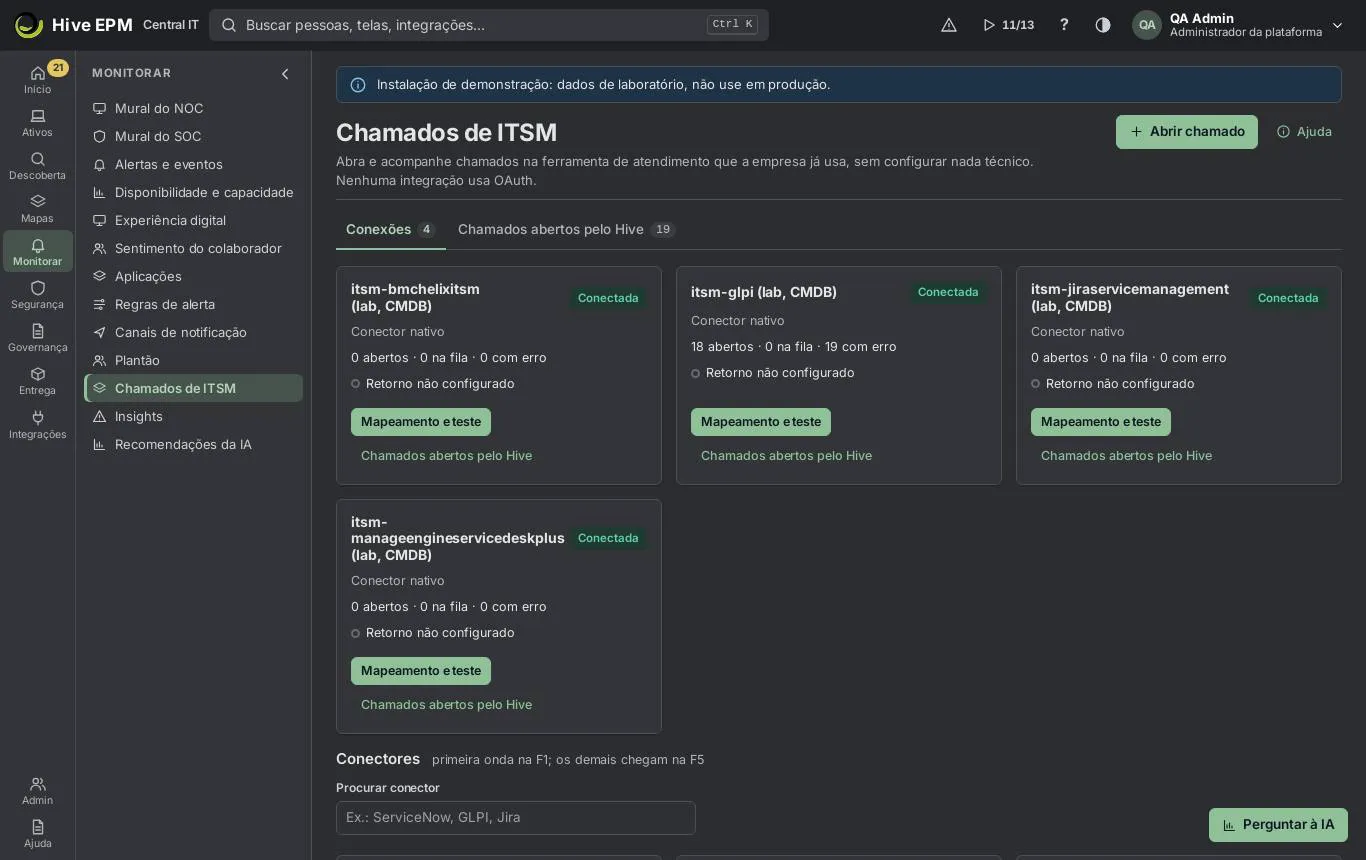Viewport: 1366px width, 860px height.
Task: Collapse the Monitorar side panel
Action: coord(285,74)
